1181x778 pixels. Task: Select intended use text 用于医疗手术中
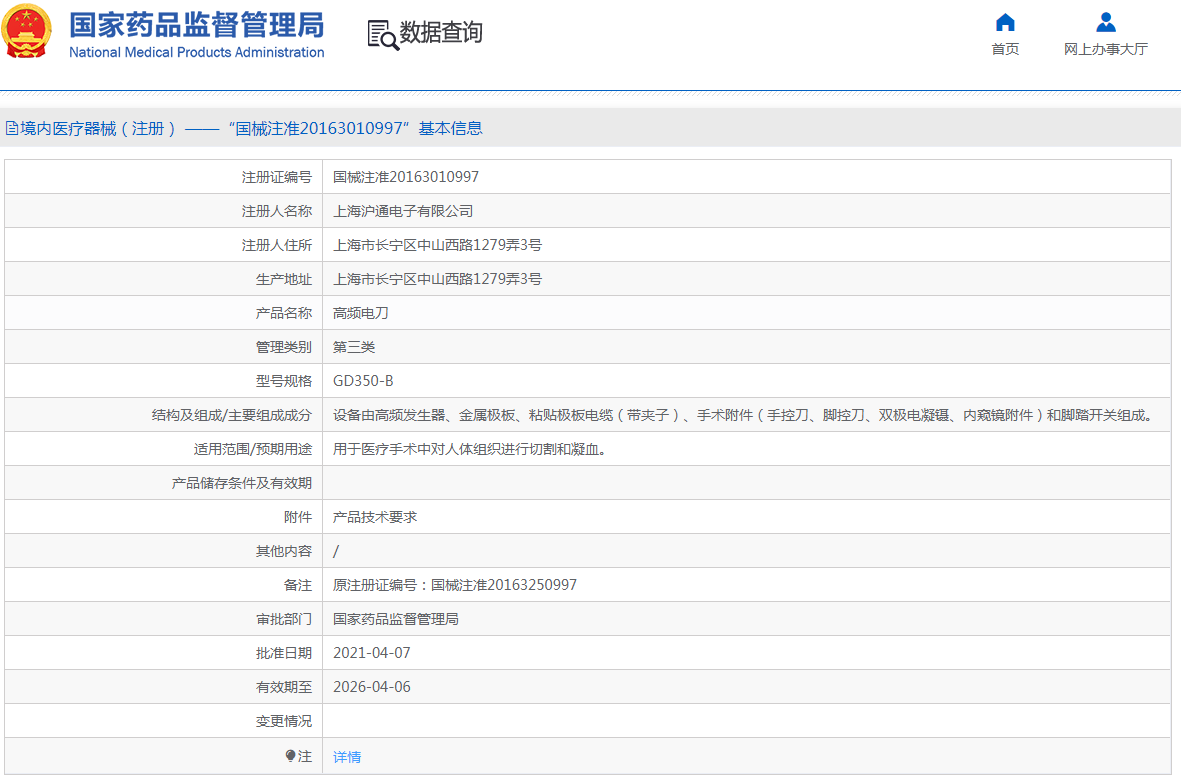pyautogui.click(x=470, y=450)
